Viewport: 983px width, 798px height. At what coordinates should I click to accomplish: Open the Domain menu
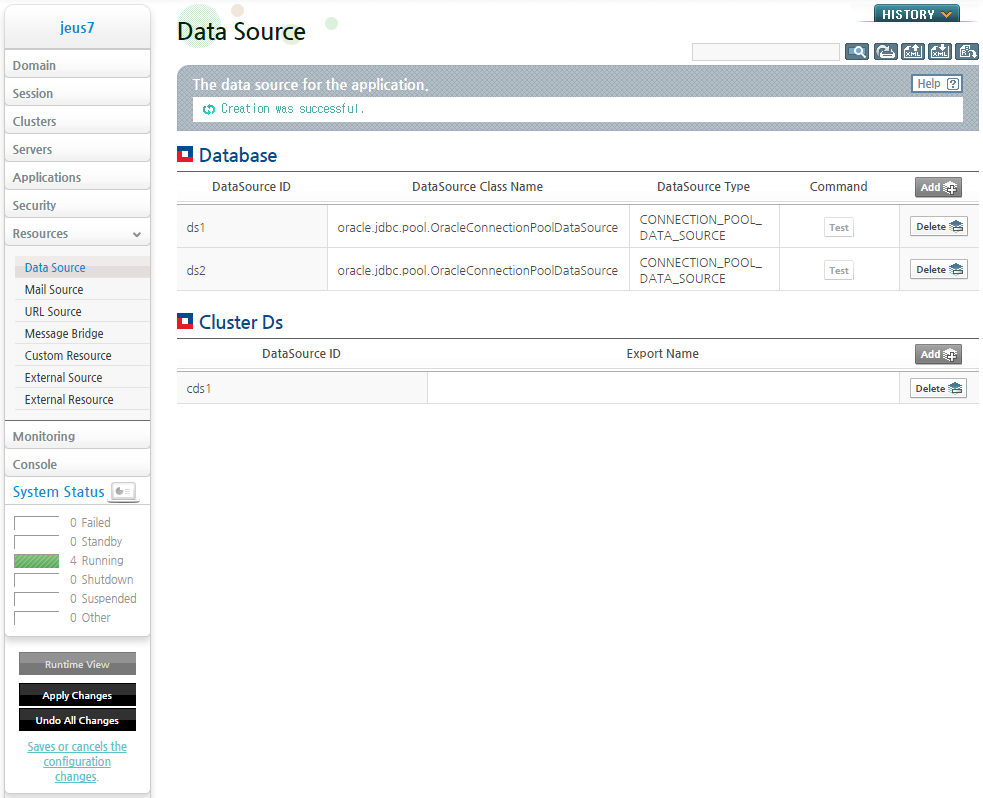click(x=77, y=65)
